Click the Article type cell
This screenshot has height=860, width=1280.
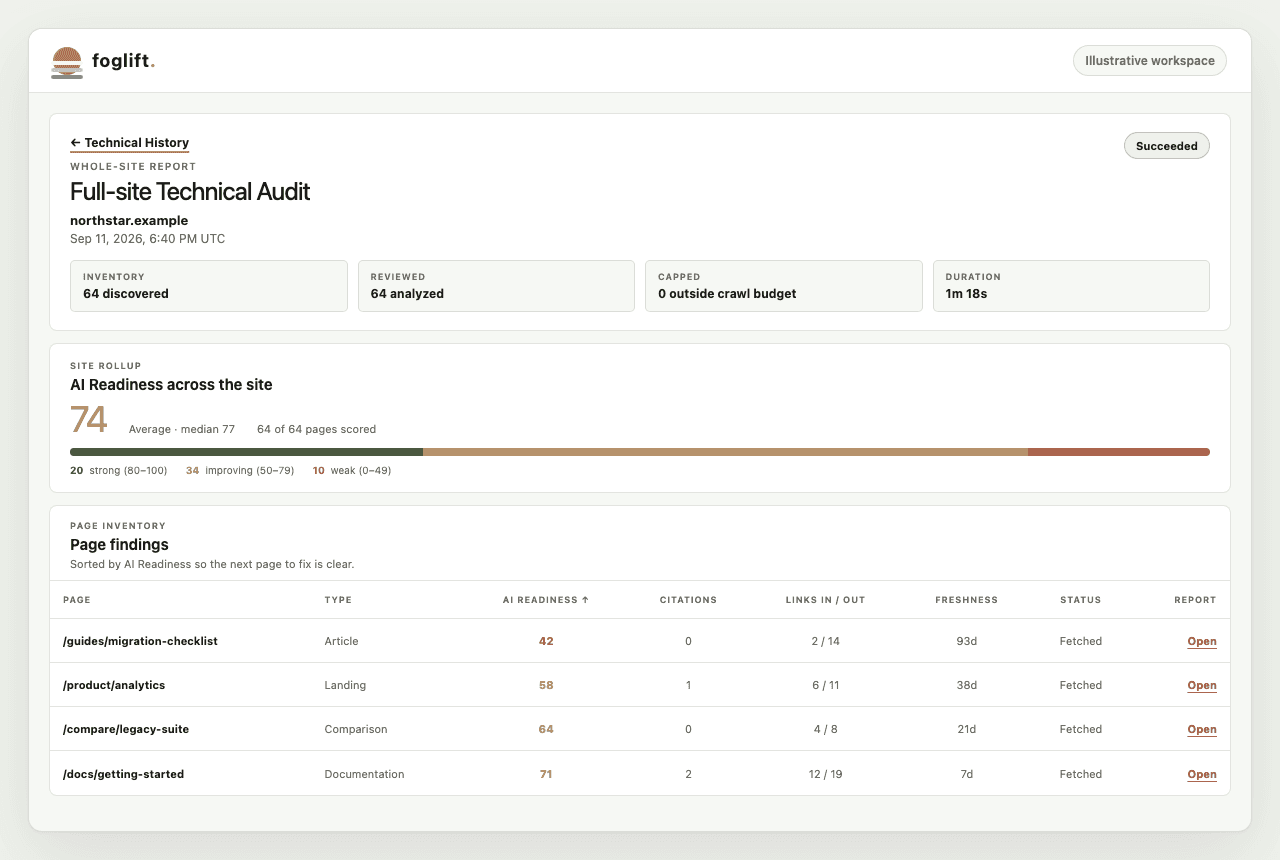point(341,641)
